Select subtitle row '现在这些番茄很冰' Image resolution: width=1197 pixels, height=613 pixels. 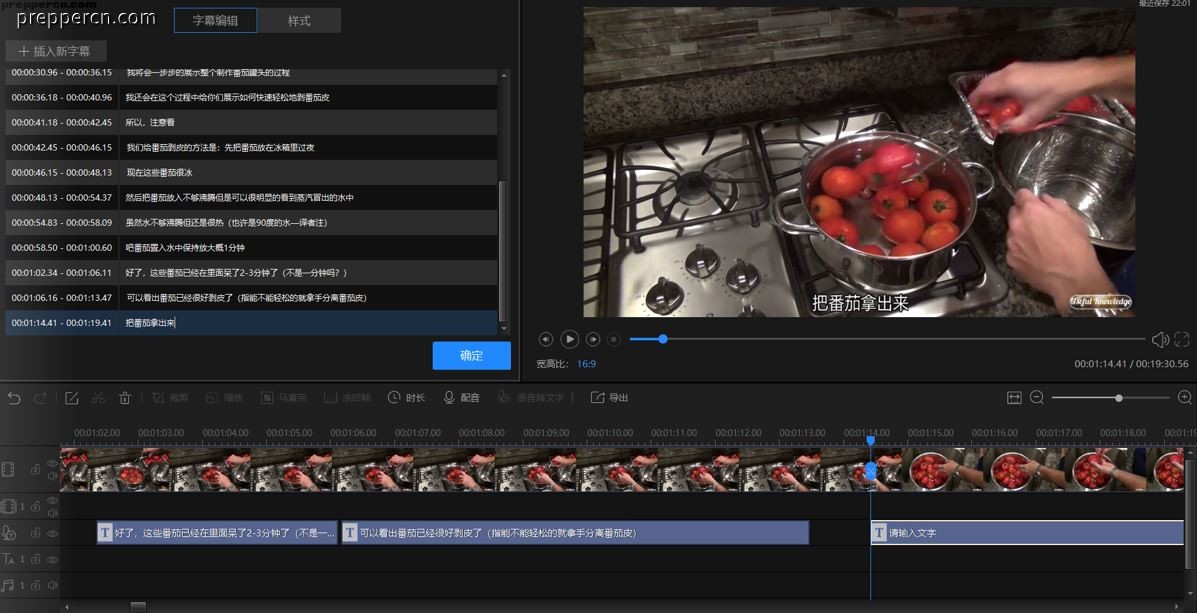(x=251, y=173)
